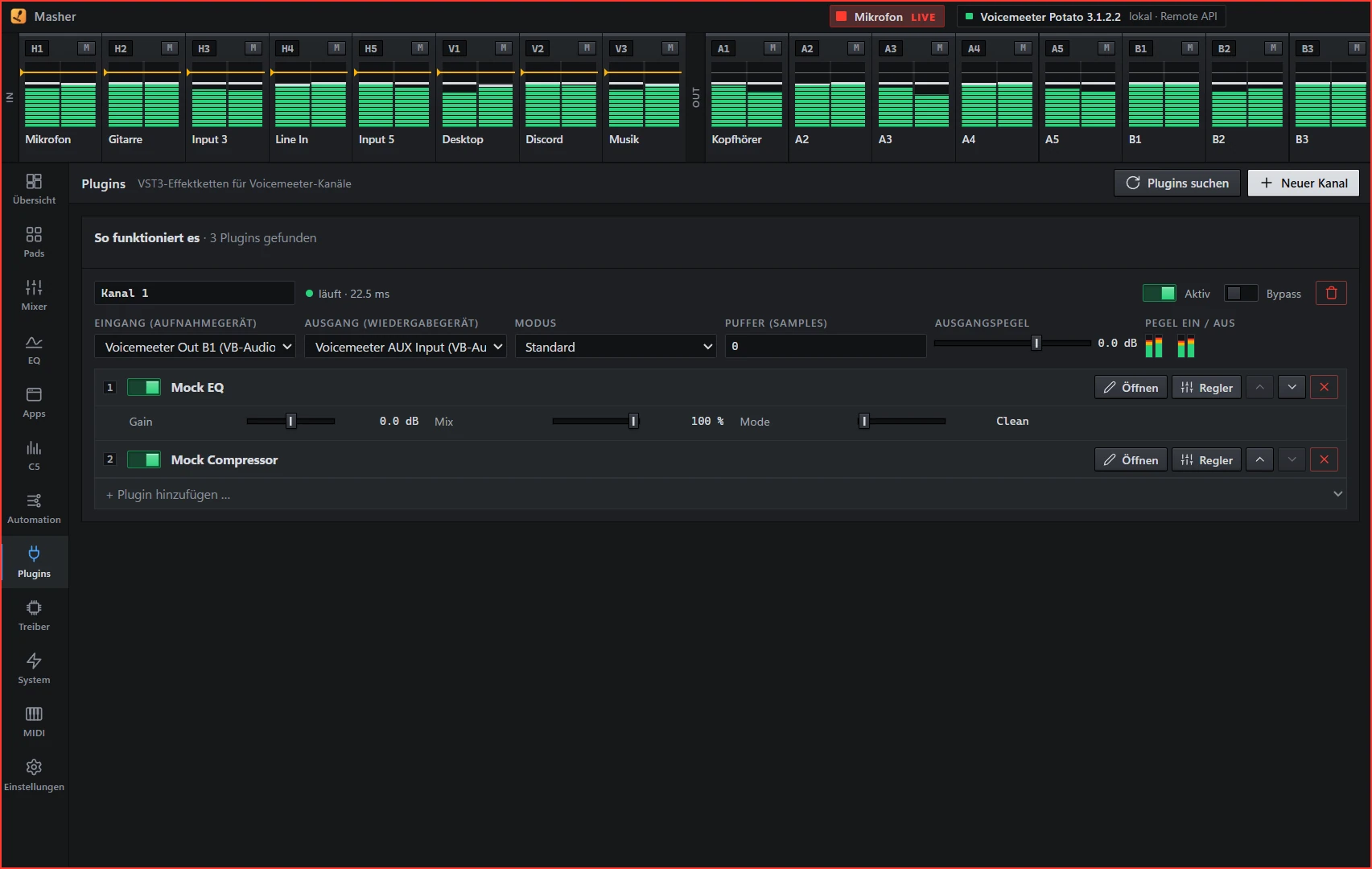This screenshot has height=869, width=1372.
Task: Mute the V1 Desktop strip with its M button
Action: [x=504, y=48]
